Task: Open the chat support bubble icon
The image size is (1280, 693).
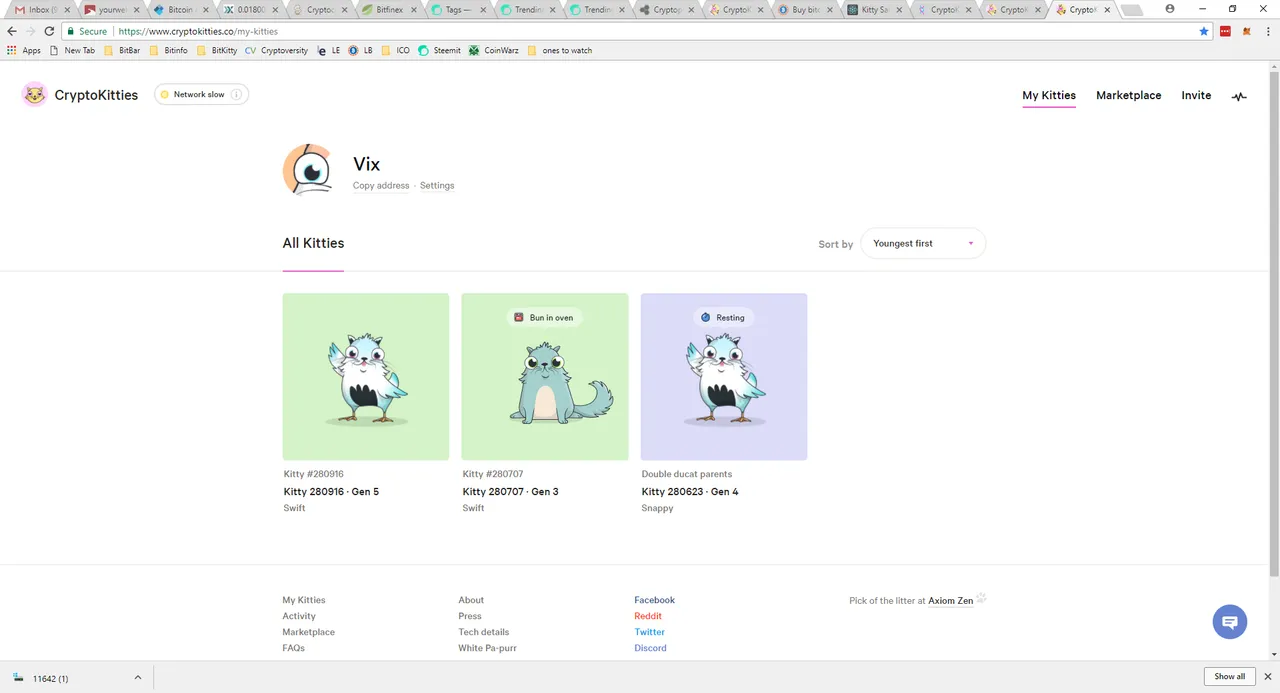Action: pyautogui.click(x=1230, y=621)
